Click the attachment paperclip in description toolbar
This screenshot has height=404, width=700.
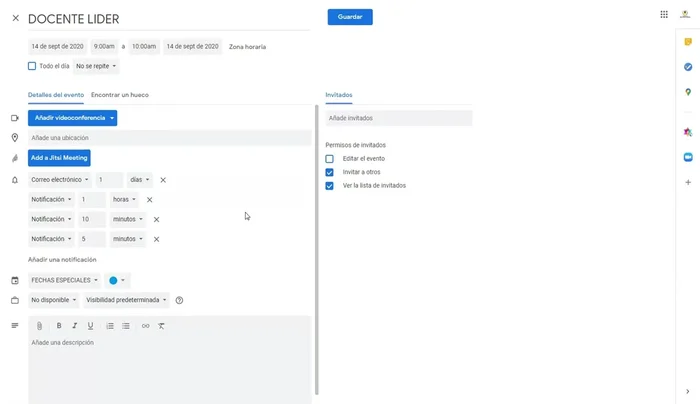click(x=39, y=326)
